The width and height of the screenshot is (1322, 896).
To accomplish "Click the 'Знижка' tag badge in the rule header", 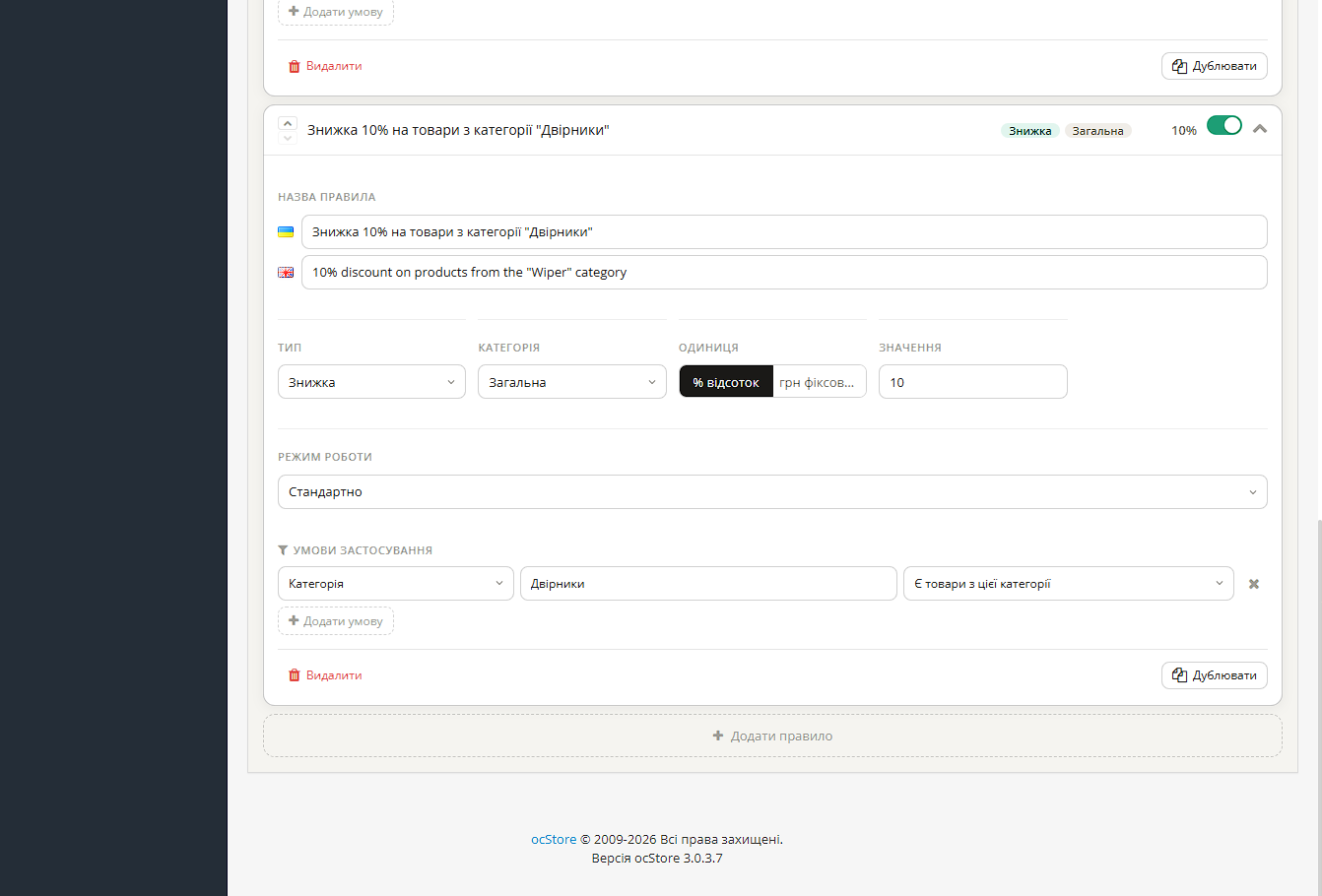I will click(1030, 131).
